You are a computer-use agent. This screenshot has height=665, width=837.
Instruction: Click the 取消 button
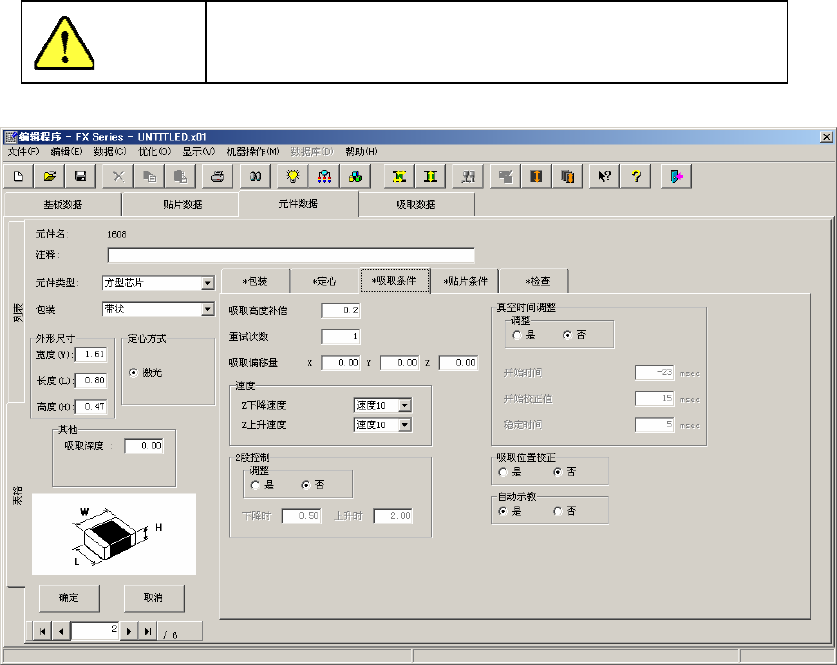(x=153, y=597)
